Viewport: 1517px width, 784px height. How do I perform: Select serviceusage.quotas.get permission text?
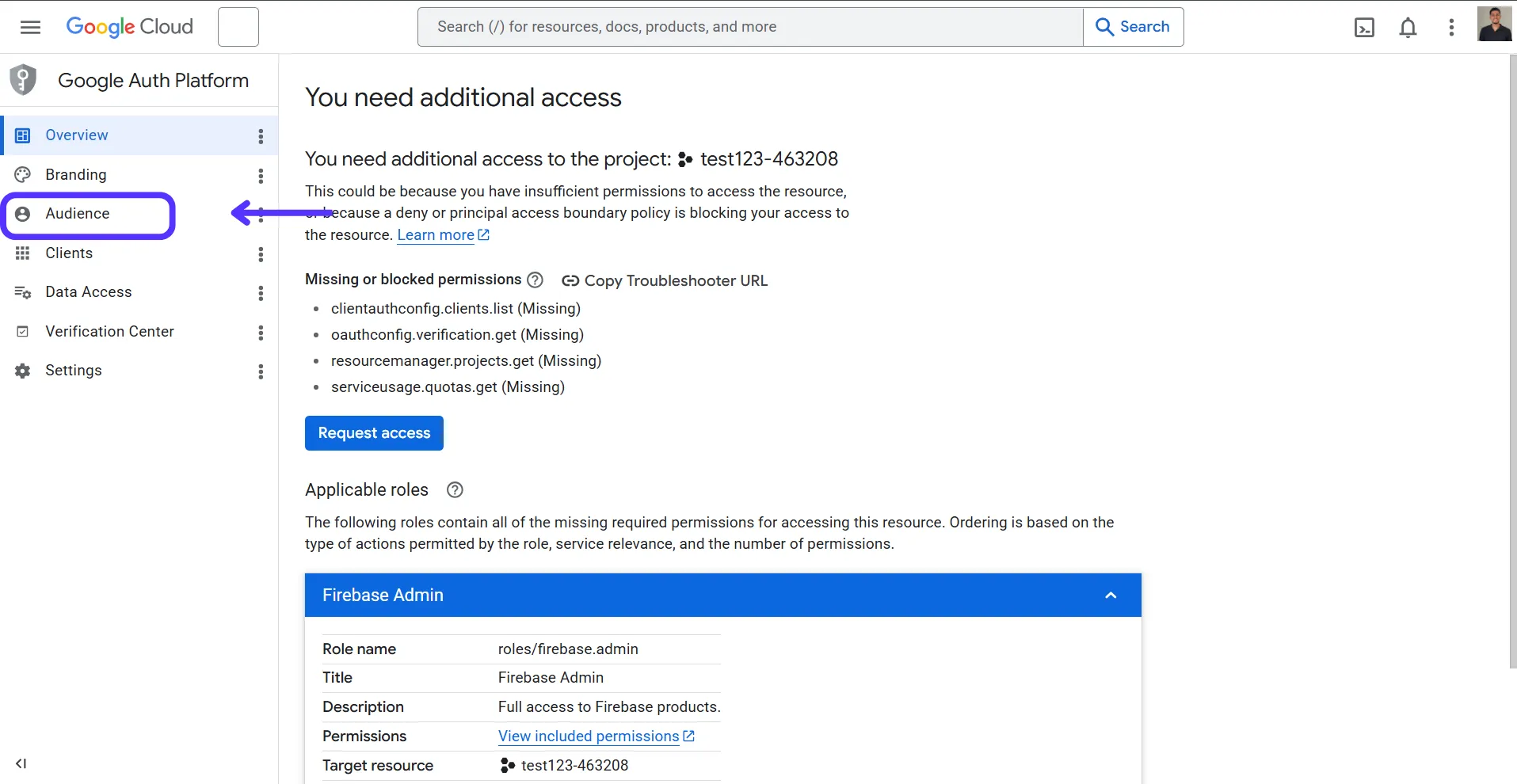[448, 387]
